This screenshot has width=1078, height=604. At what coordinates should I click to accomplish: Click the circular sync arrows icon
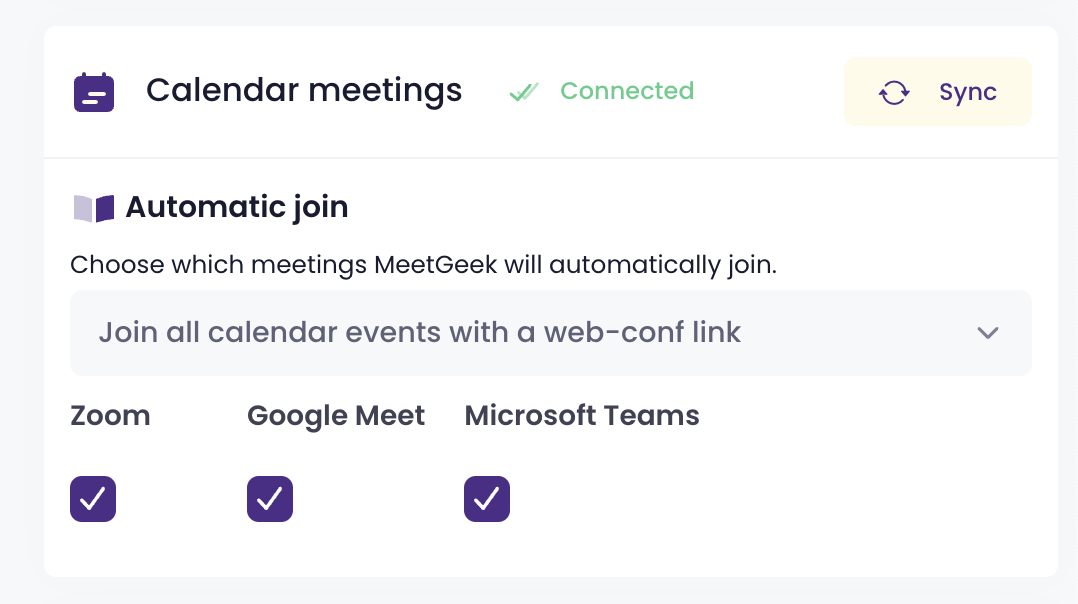point(893,93)
